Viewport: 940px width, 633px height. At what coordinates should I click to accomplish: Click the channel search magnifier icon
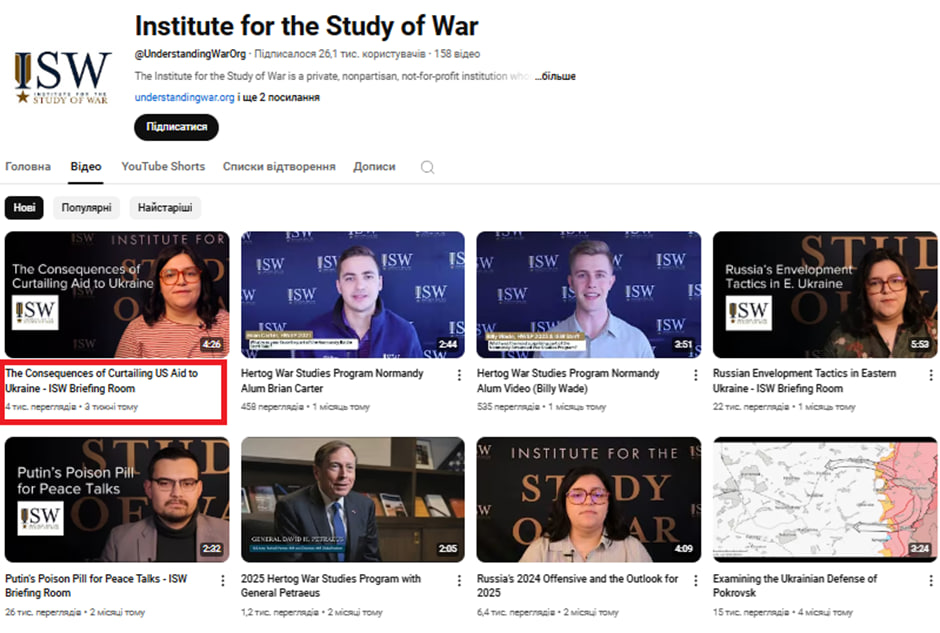tap(427, 167)
